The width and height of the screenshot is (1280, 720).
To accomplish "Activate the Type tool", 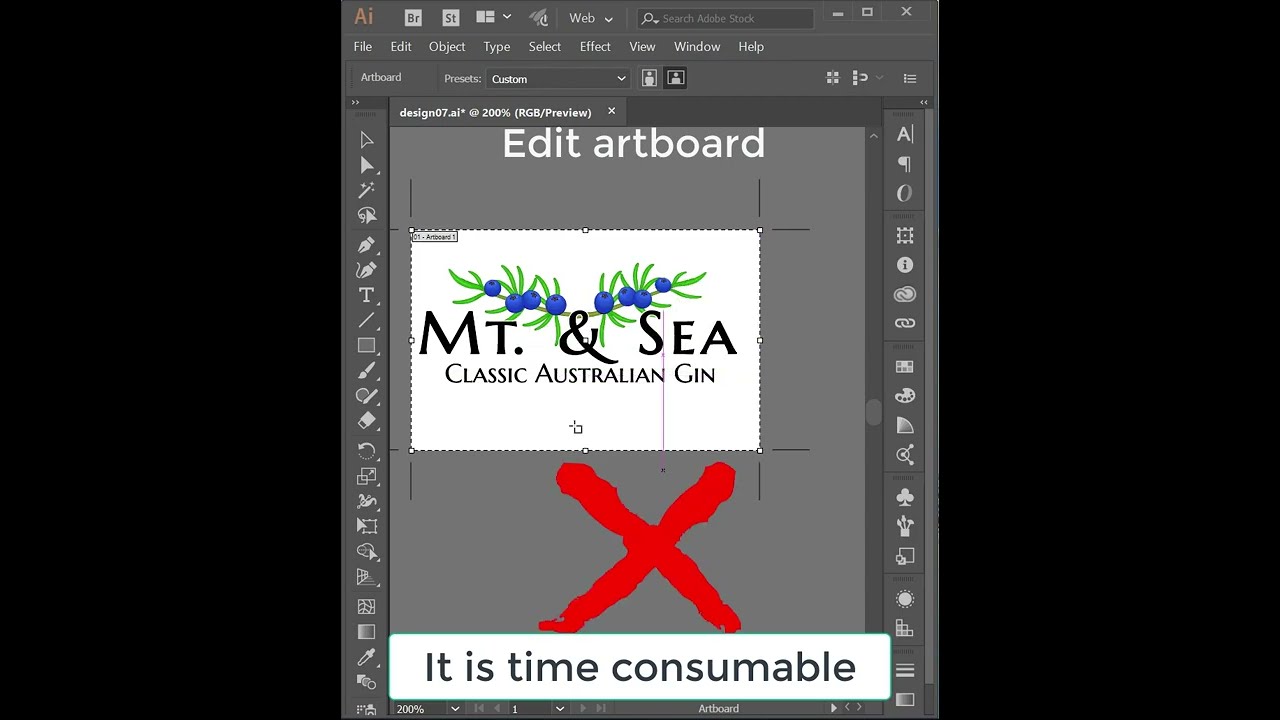I will coord(366,295).
